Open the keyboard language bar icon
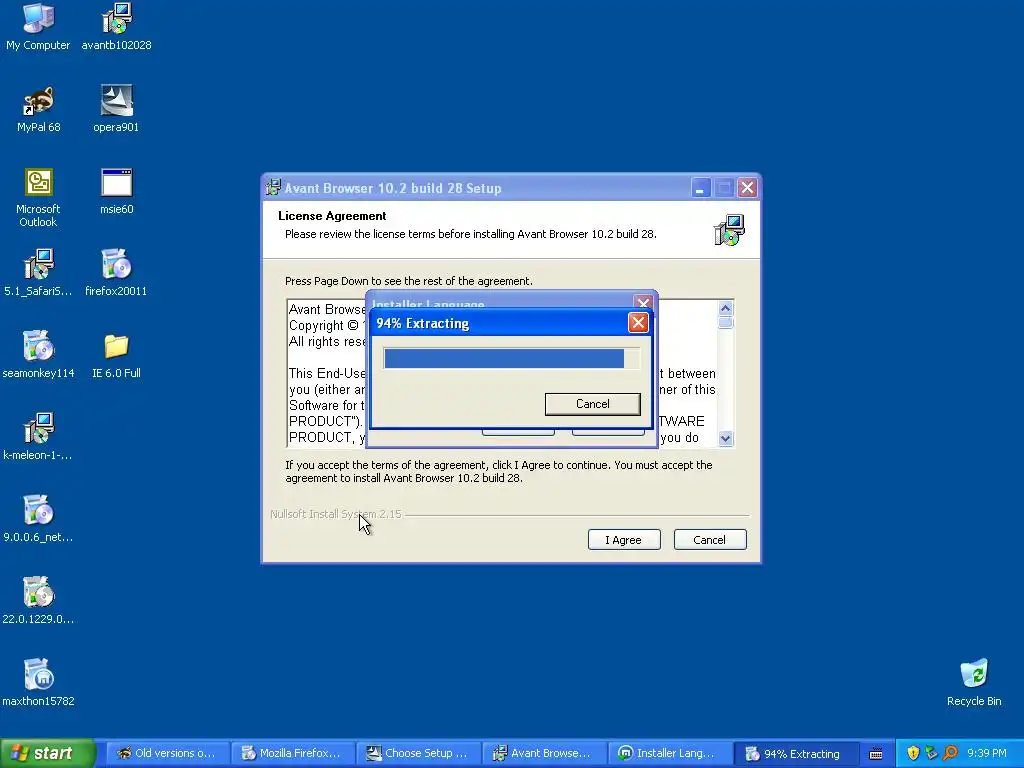 [876, 754]
